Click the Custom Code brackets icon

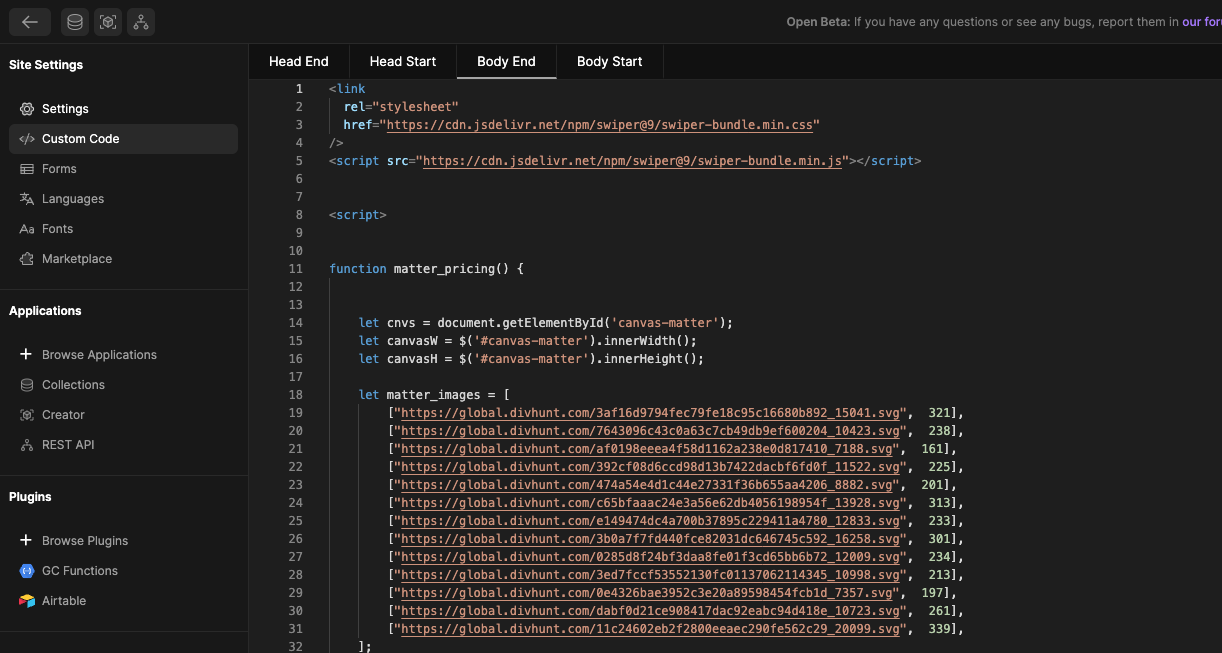(x=27, y=139)
